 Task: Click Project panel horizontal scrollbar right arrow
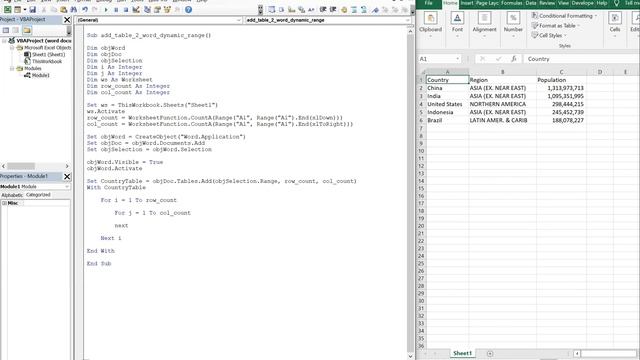click(67, 166)
